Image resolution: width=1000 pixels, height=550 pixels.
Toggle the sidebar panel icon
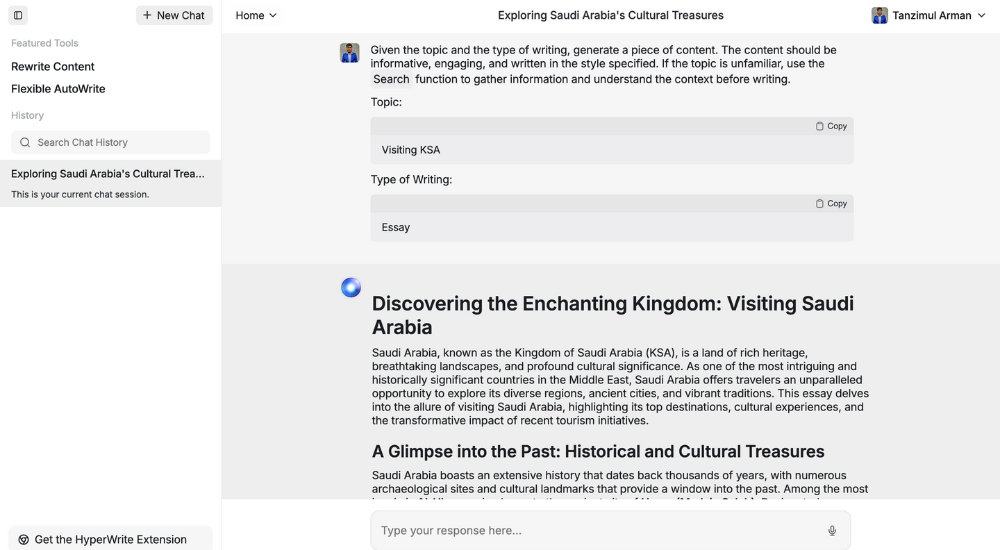point(18,15)
